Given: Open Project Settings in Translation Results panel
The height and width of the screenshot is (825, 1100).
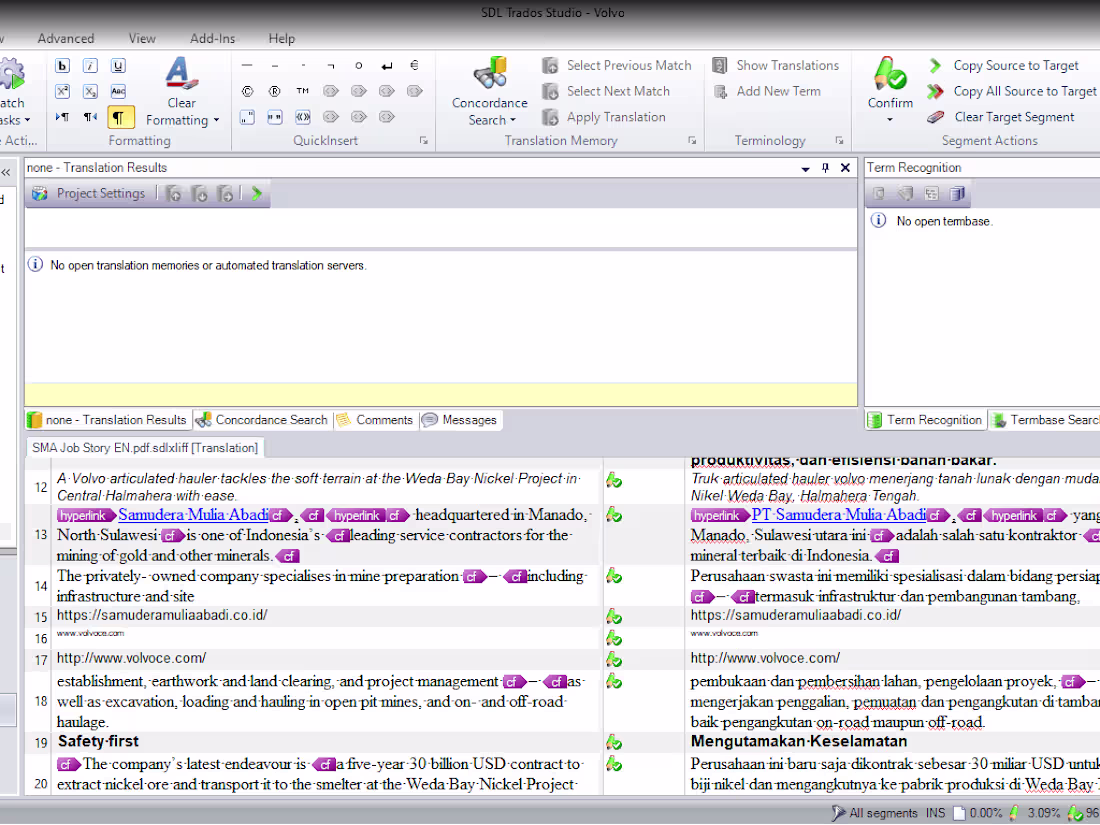Looking at the screenshot, I should [99, 193].
